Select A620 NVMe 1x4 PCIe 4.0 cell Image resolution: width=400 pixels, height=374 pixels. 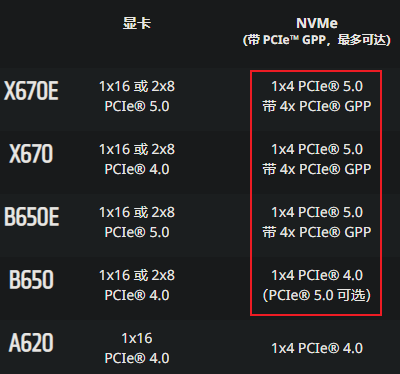317,348
